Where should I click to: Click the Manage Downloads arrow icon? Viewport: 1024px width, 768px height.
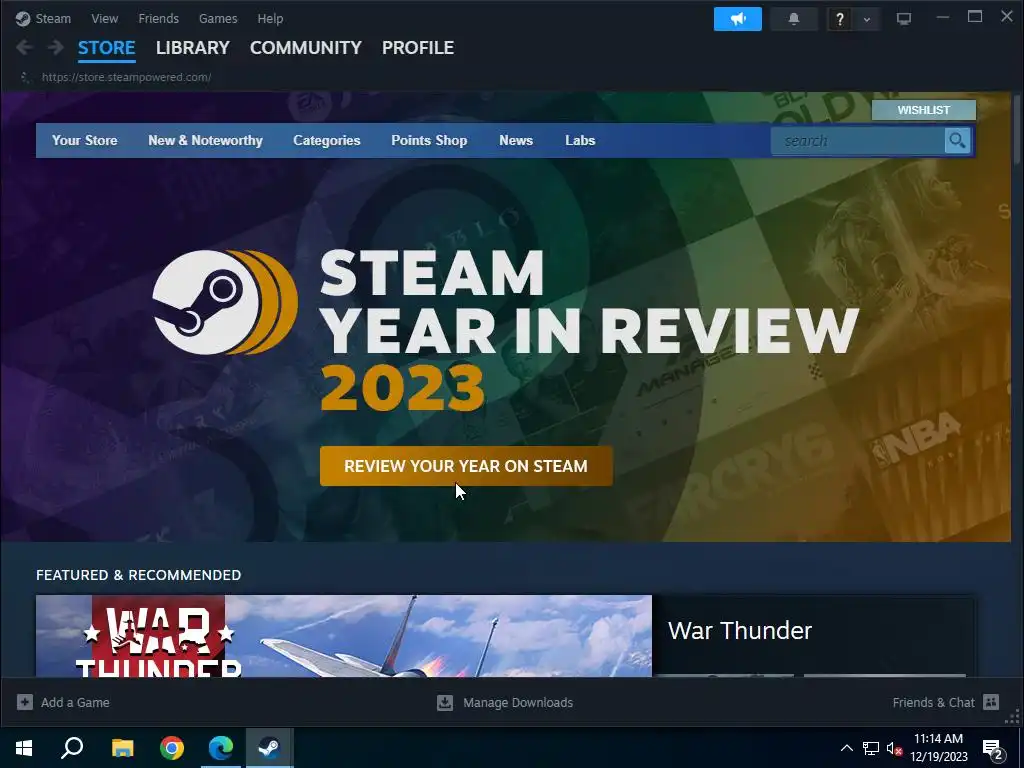(445, 702)
